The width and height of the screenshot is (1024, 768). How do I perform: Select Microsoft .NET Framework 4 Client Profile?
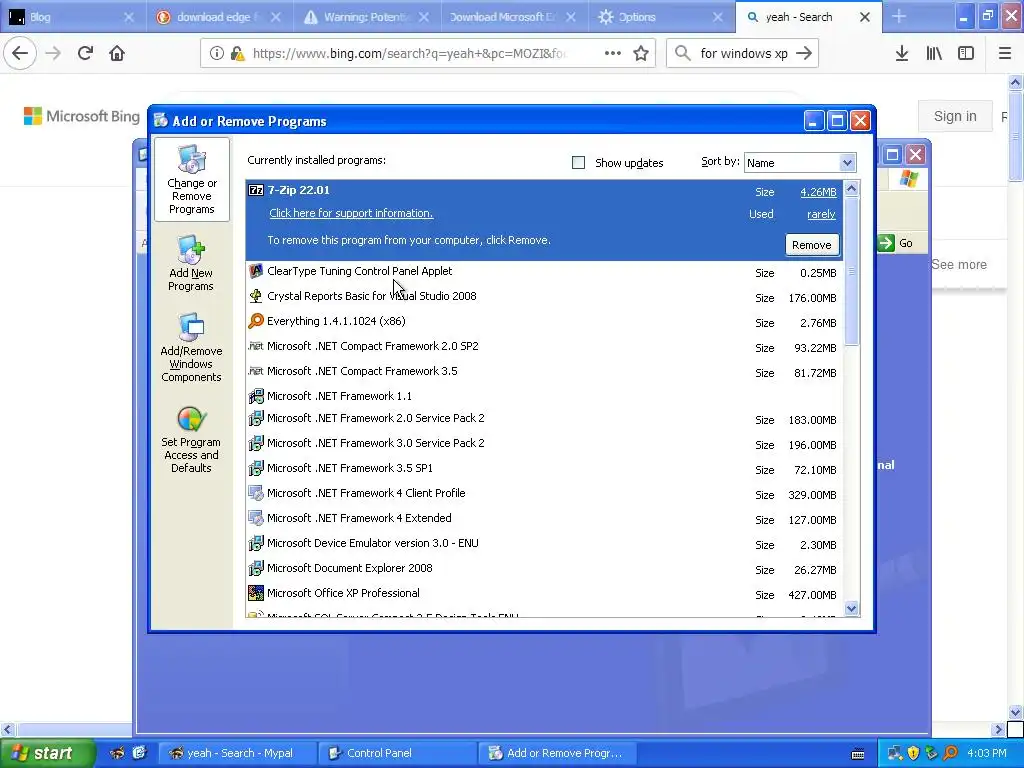(x=545, y=494)
